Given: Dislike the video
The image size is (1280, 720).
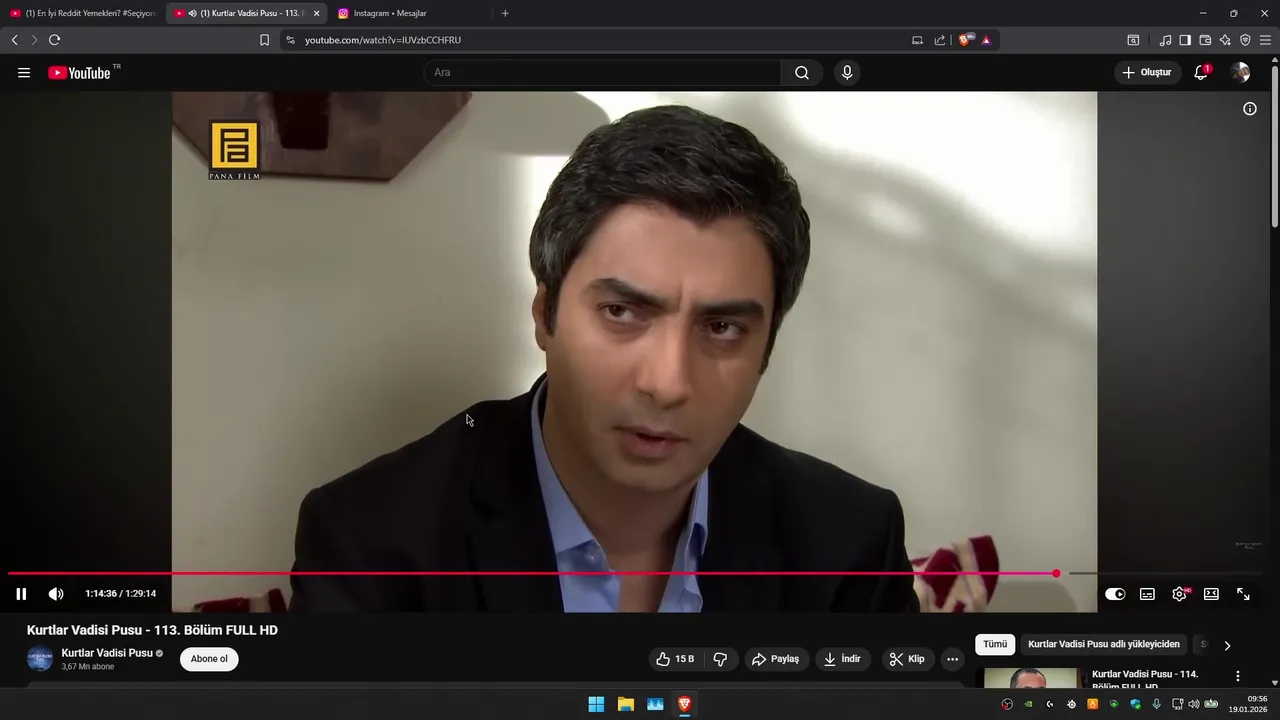Looking at the screenshot, I should [x=720, y=659].
